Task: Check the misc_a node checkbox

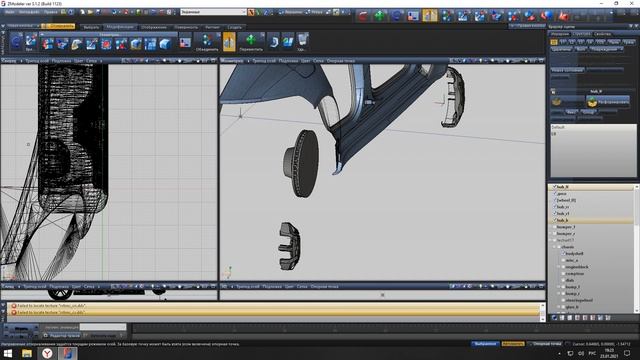Action: click(563, 260)
